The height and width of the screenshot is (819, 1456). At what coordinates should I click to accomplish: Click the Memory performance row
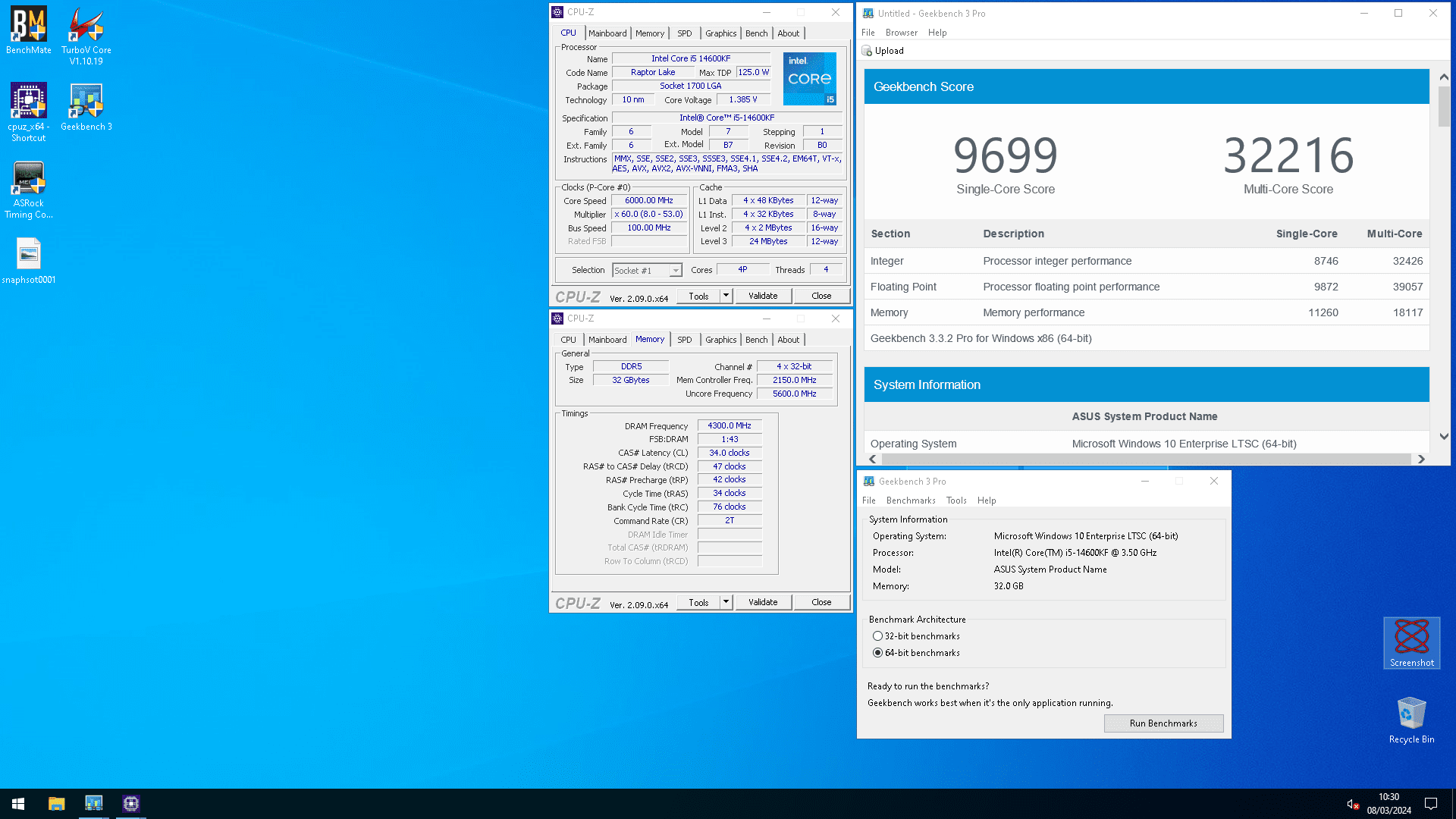coord(1147,312)
